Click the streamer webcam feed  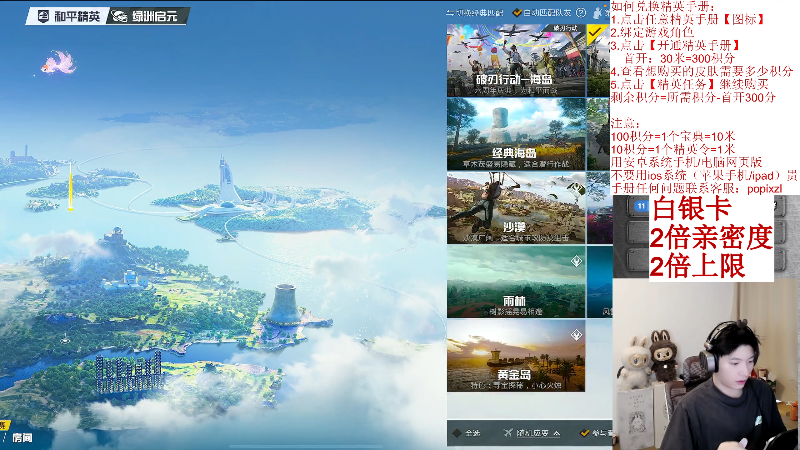tap(706, 364)
